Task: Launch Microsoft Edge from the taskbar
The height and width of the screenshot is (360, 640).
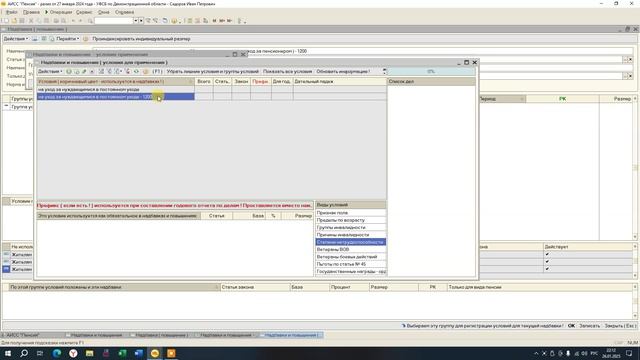Action: 57,353
